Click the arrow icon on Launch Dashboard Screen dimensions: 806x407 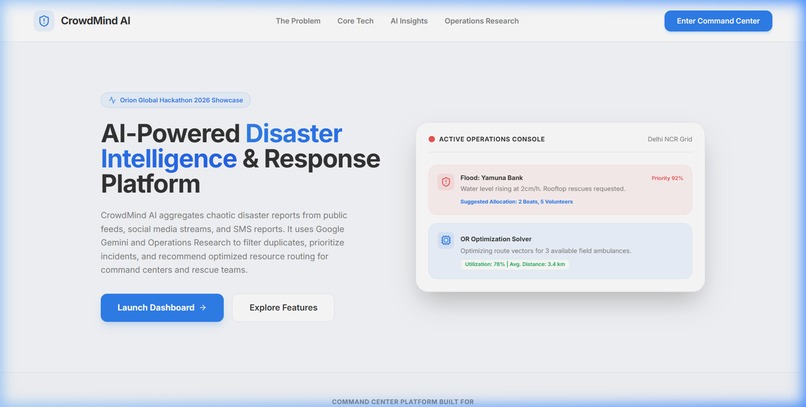pyautogui.click(x=203, y=308)
